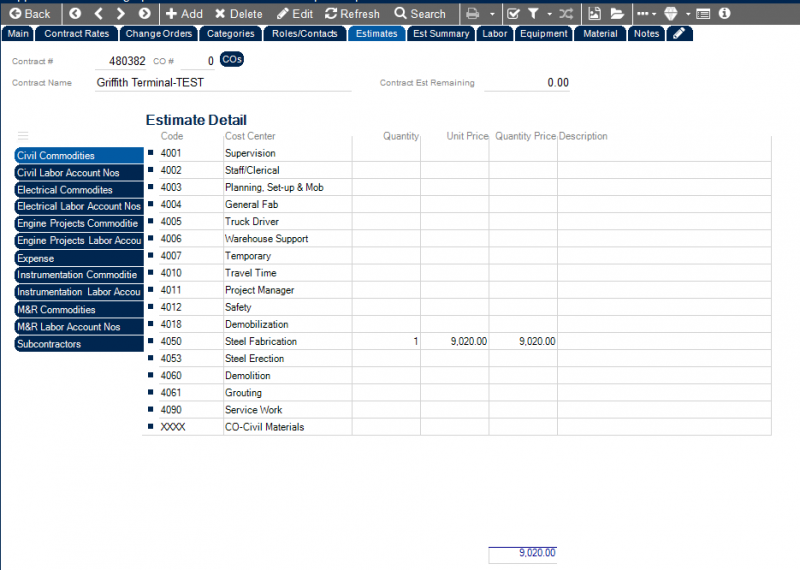Screen dimensions: 800x570
Task: Refresh the contract data
Action: tap(352, 14)
